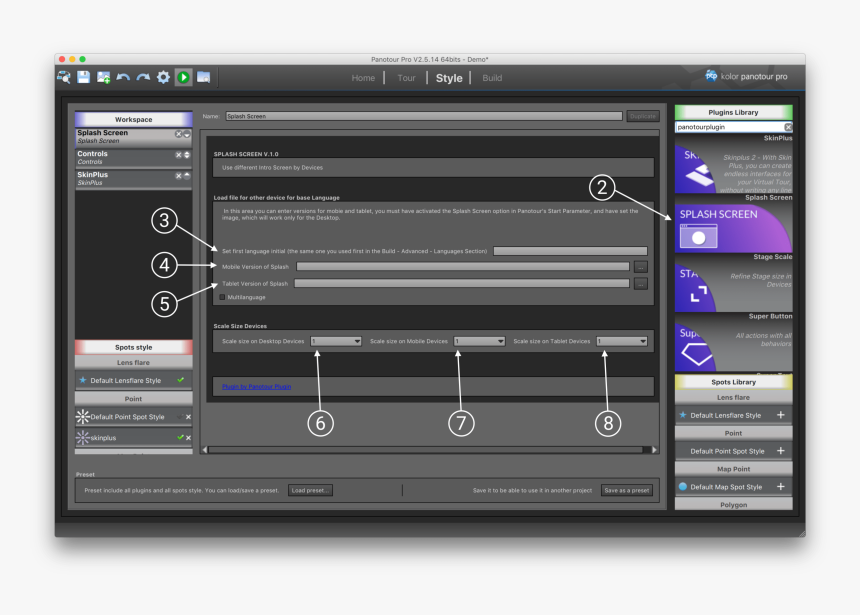Click scrollbar left arrow under settings panel
The width and height of the screenshot is (860, 615).
pyautogui.click(x=205, y=450)
